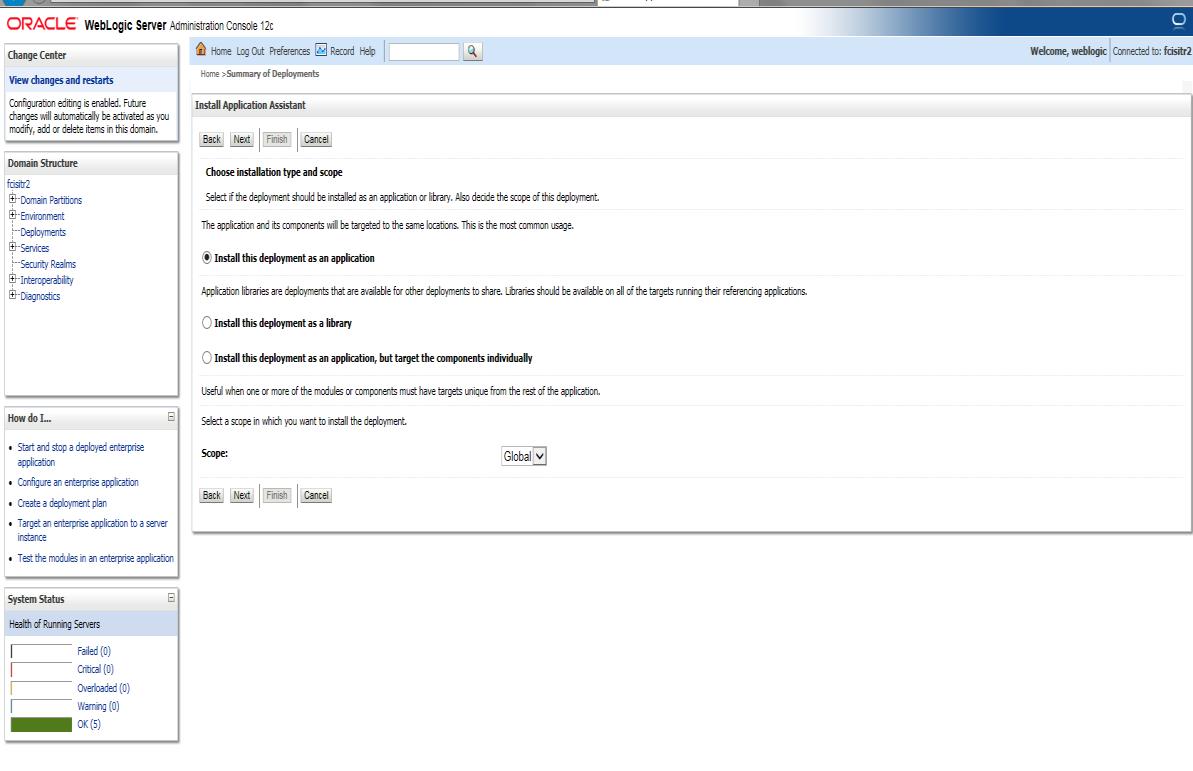1193x771 pixels.
Task: Click Log Out in toolbar
Action: coord(250,51)
